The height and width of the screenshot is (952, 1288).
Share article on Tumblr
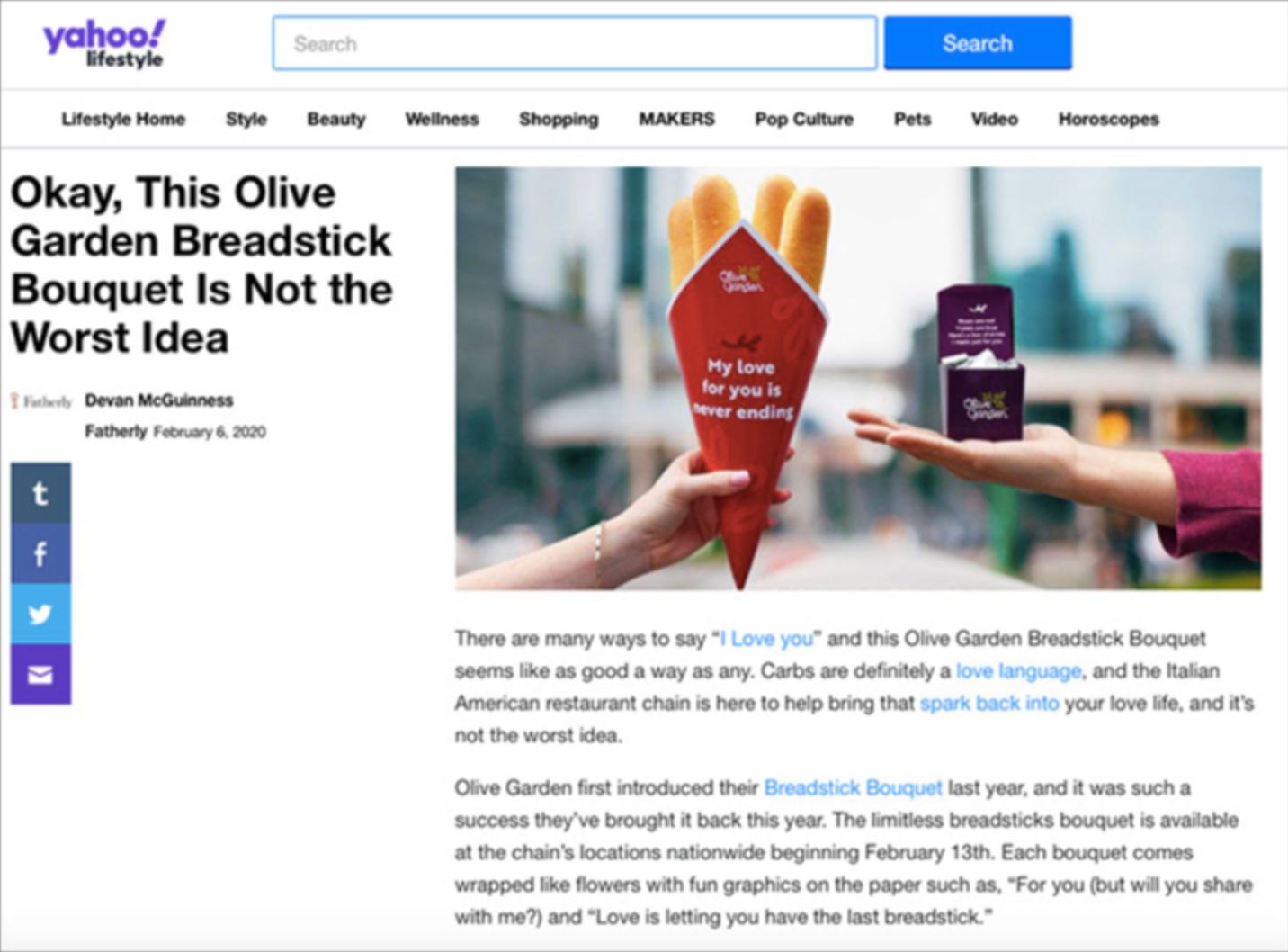tap(40, 493)
